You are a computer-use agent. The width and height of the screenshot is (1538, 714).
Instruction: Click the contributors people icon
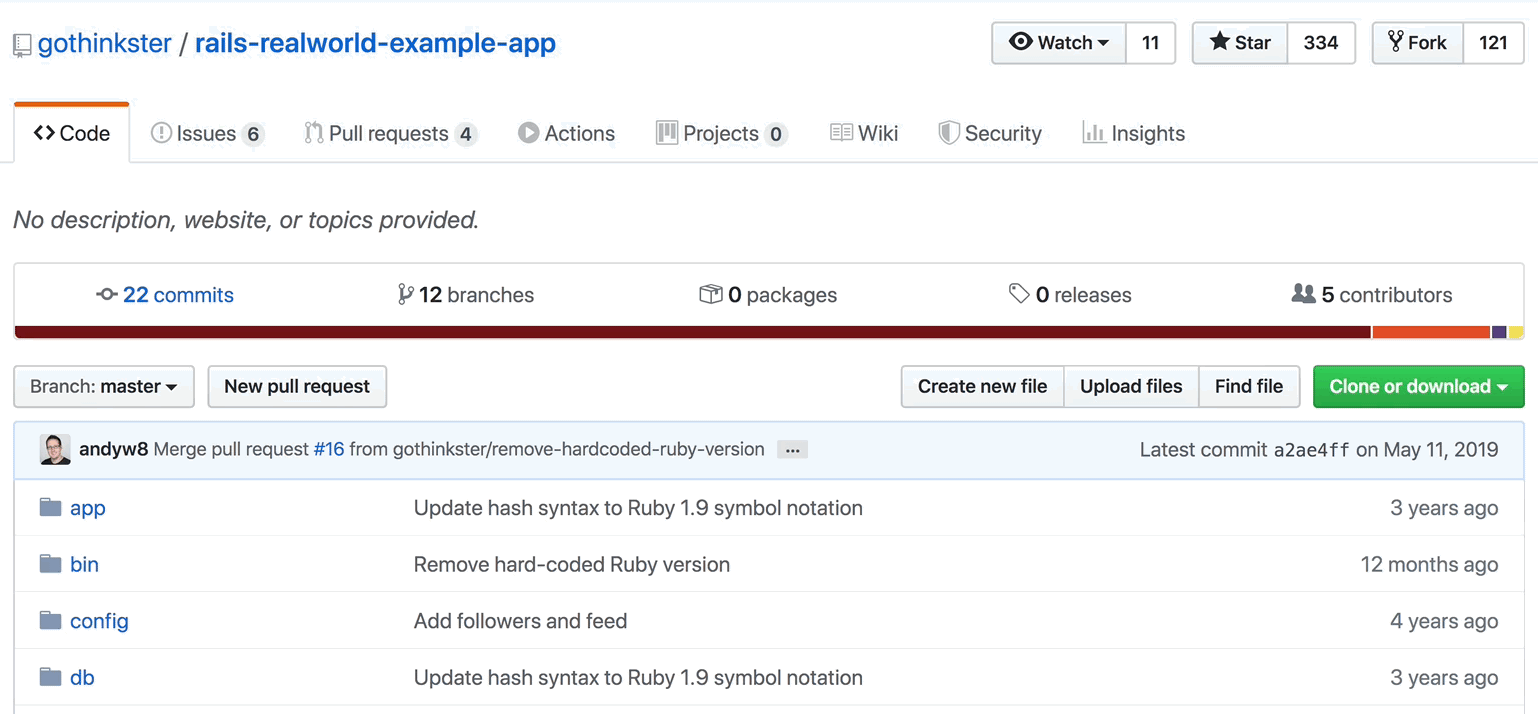[1303, 294]
